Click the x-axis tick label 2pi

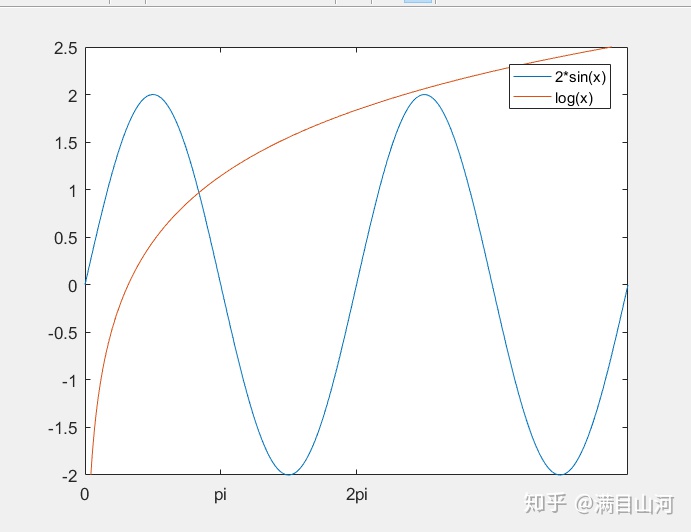pyautogui.click(x=357, y=495)
